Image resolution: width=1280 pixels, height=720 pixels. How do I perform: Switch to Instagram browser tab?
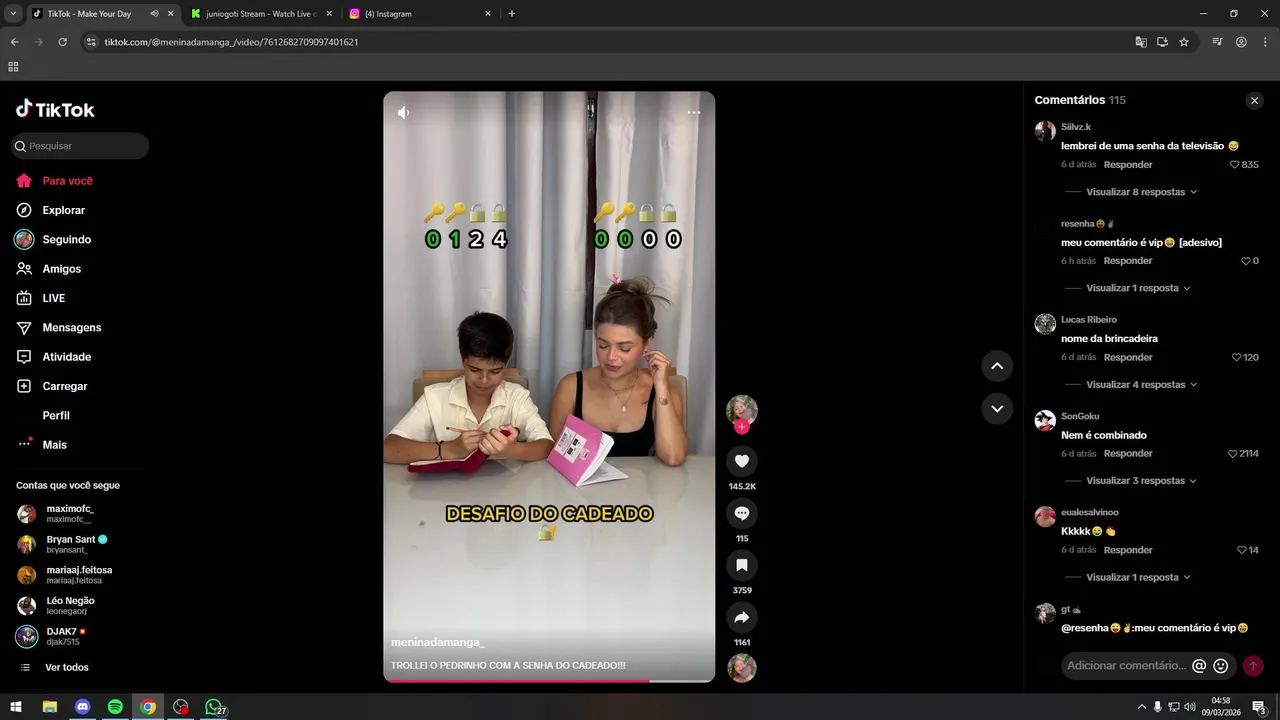[x=421, y=14]
